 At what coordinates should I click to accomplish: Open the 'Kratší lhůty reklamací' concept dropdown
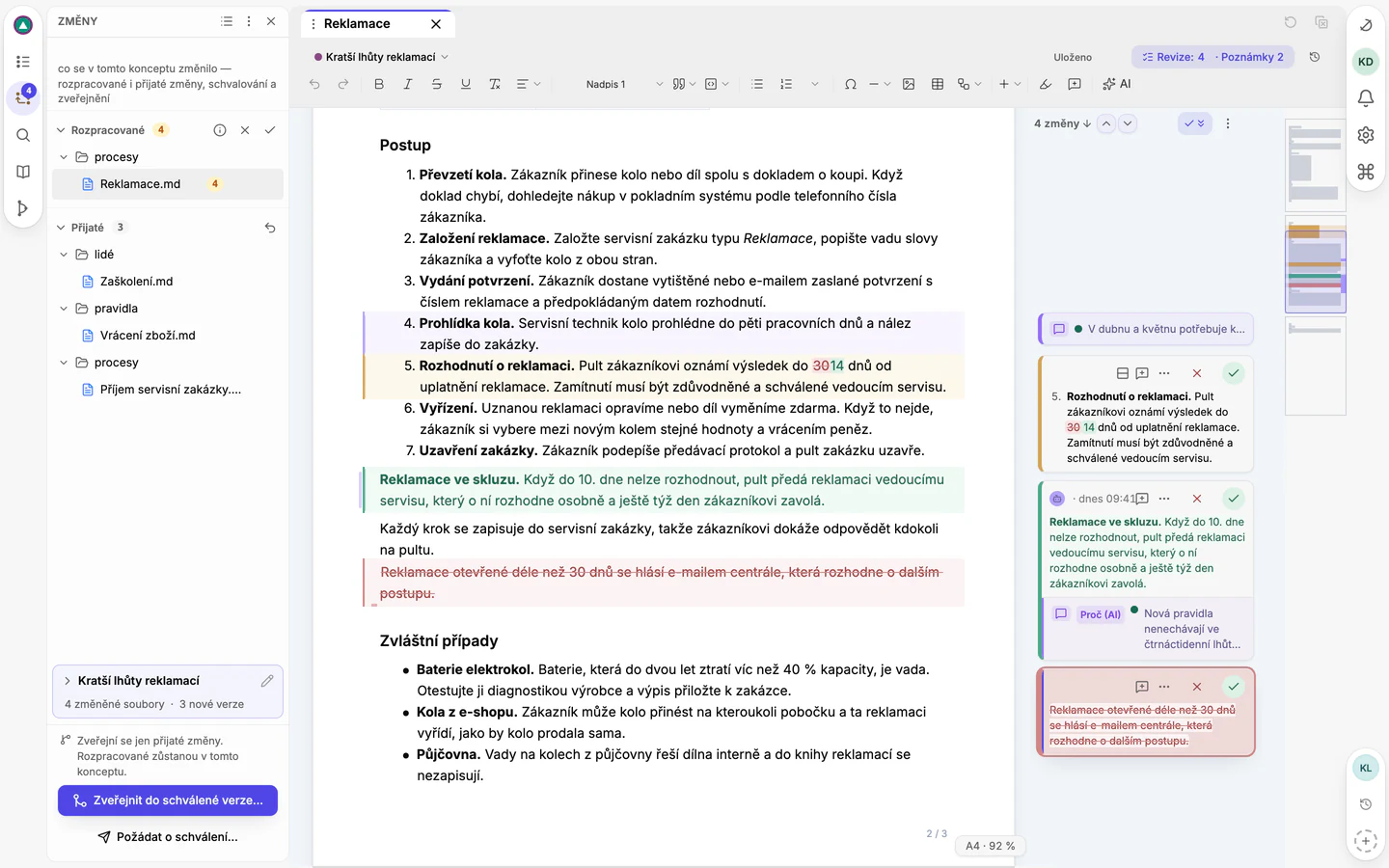381,57
